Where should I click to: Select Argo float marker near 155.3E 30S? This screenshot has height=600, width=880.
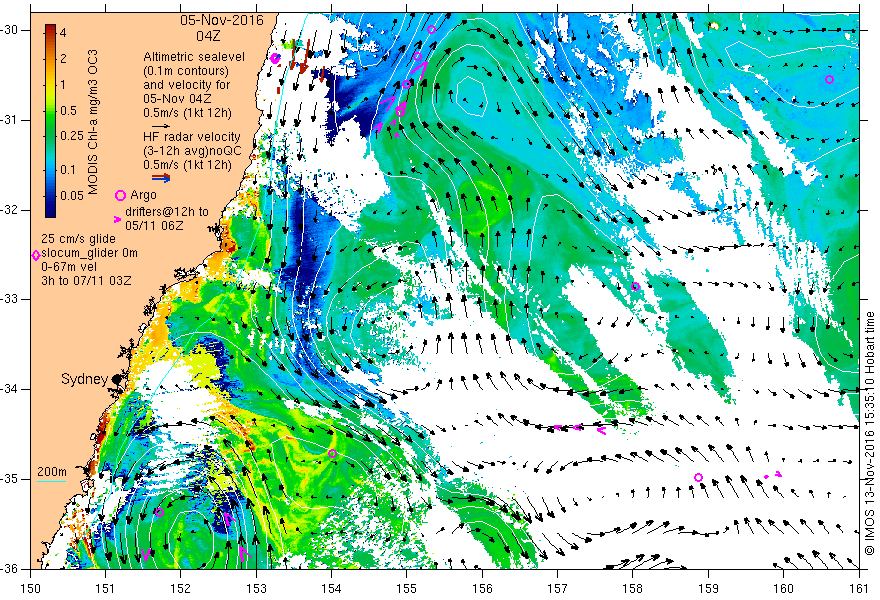(x=431, y=29)
